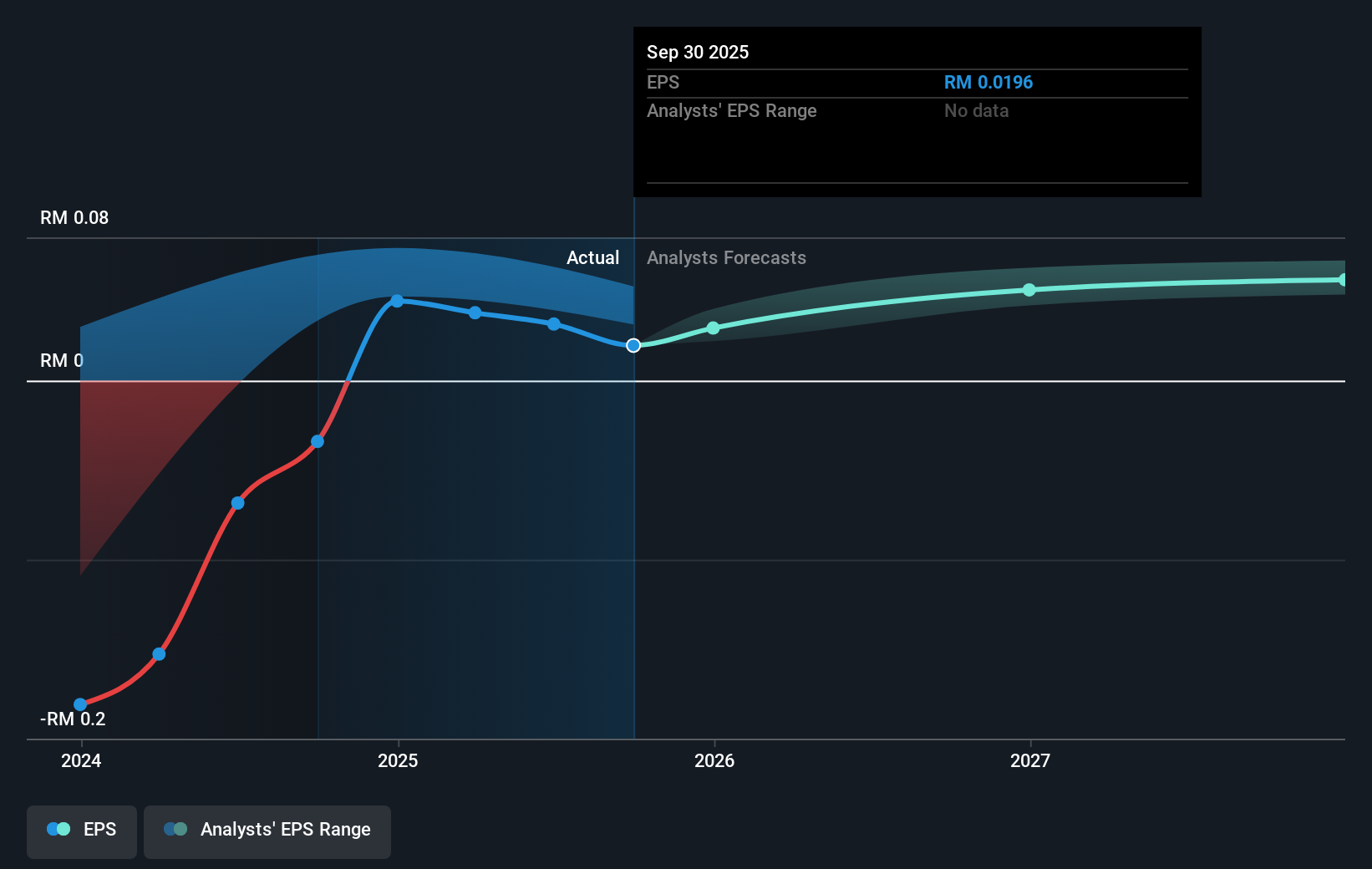Click the Analysts' EPS Range legend dot icon

click(x=174, y=828)
